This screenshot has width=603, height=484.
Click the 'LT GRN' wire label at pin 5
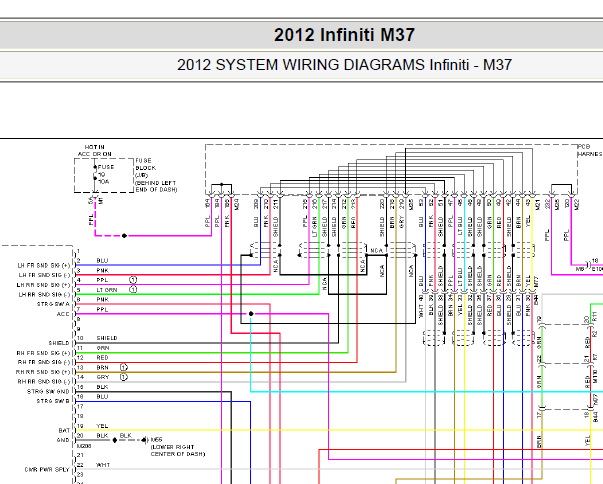(107, 290)
